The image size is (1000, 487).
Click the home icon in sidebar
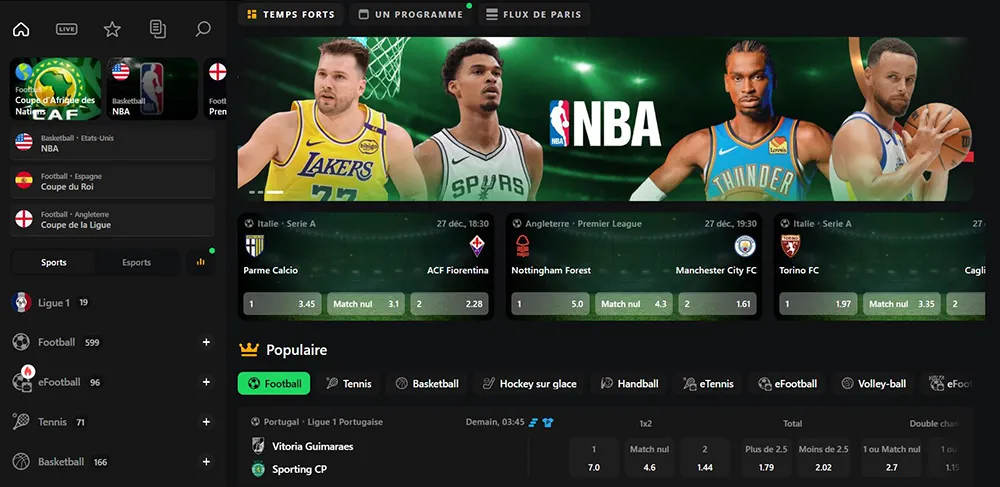coord(21,29)
